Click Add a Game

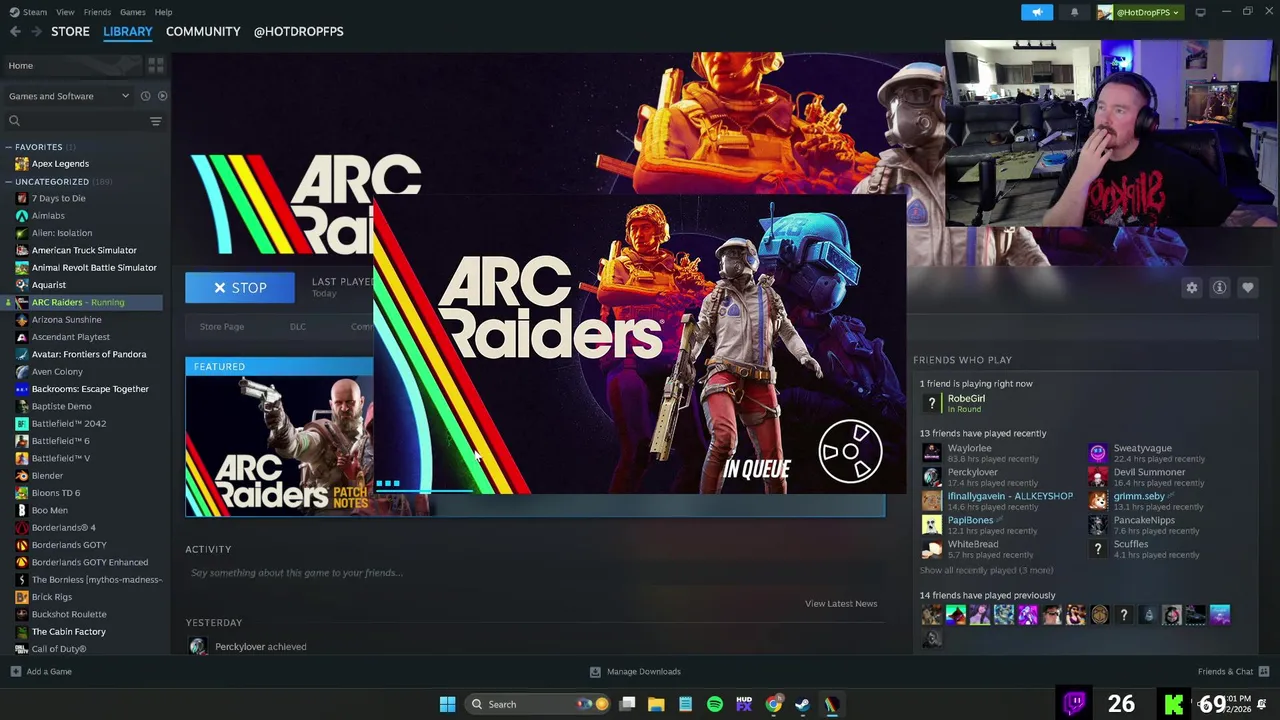(x=40, y=672)
